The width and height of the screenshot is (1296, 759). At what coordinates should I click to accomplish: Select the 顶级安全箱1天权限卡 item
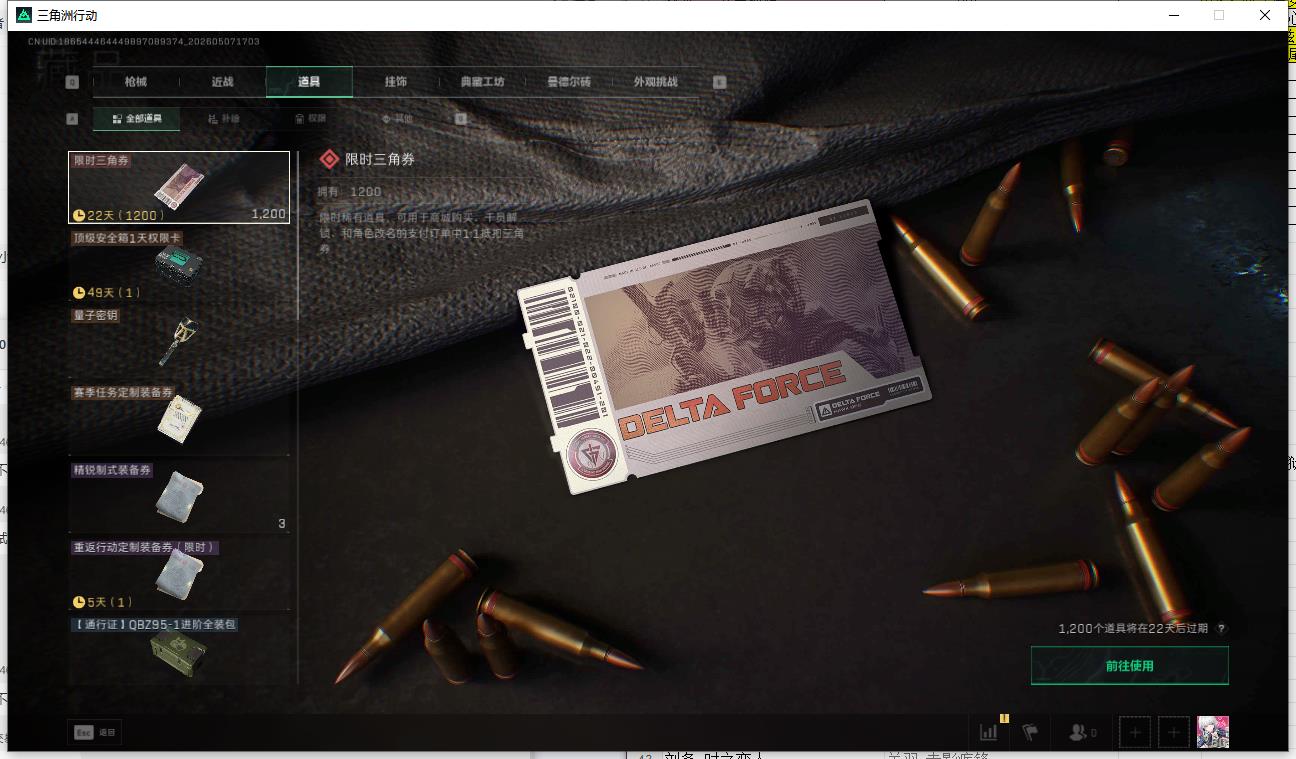click(179, 265)
